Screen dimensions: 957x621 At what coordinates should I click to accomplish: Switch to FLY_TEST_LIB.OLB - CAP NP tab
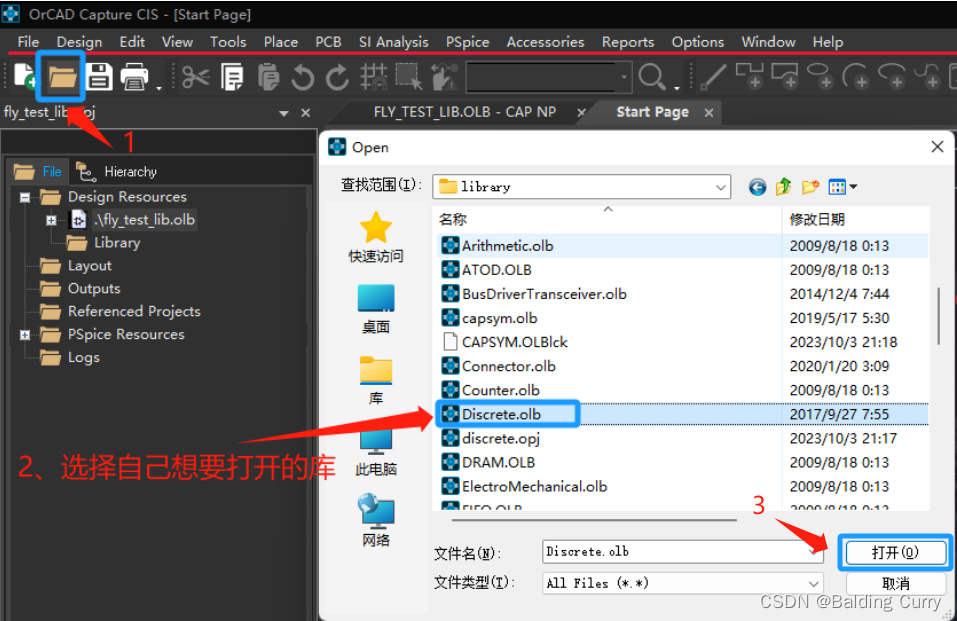(x=464, y=112)
